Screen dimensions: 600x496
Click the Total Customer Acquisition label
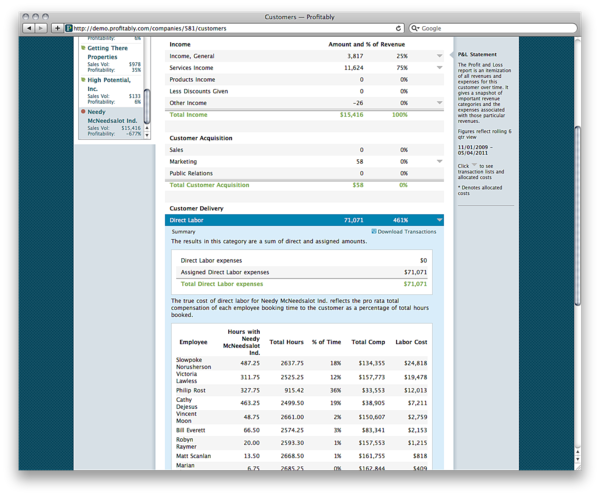(x=209, y=185)
